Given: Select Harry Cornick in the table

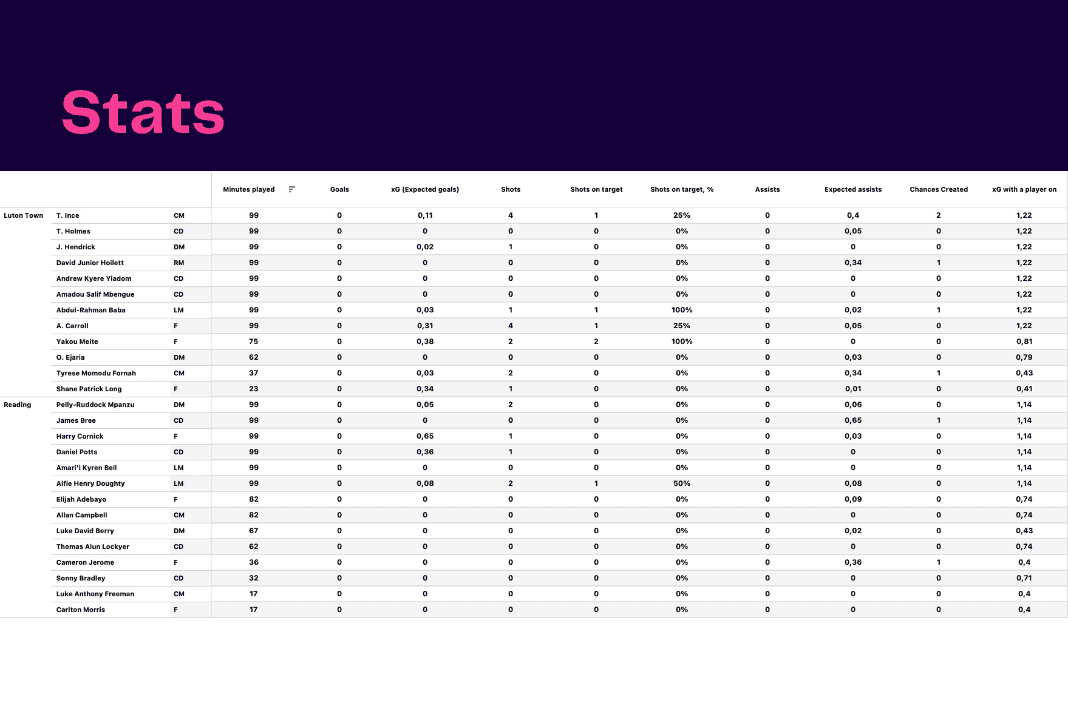Looking at the screenshot, I should pyautogui.click(x=80, y=436).
